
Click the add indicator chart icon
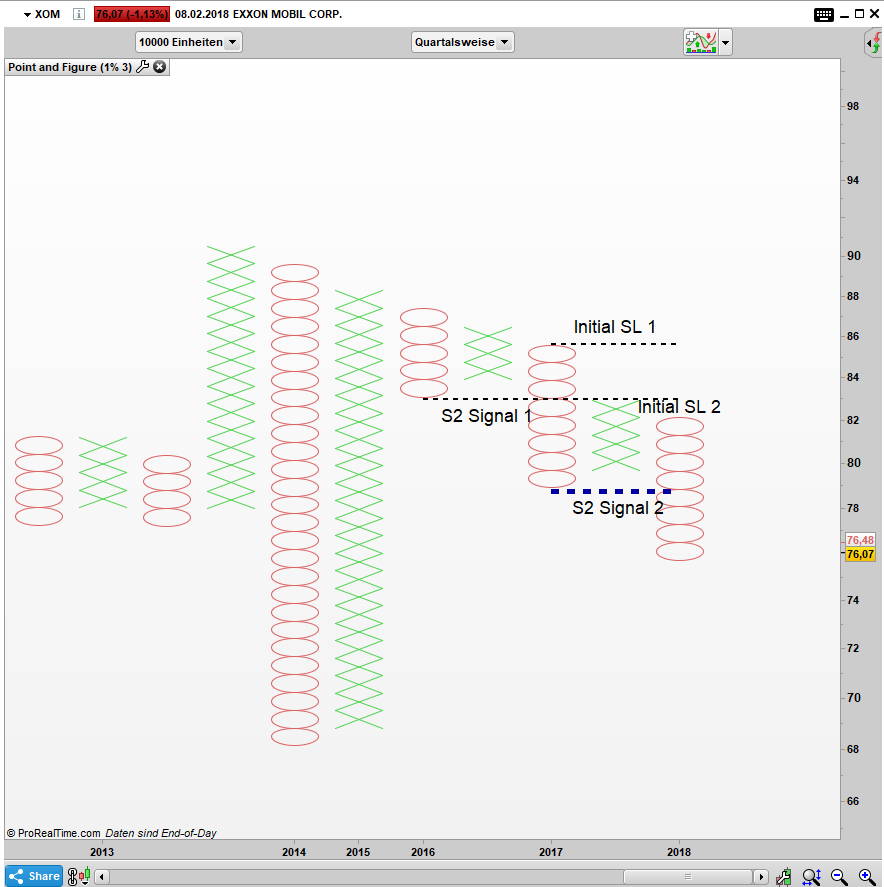[700, 42]
